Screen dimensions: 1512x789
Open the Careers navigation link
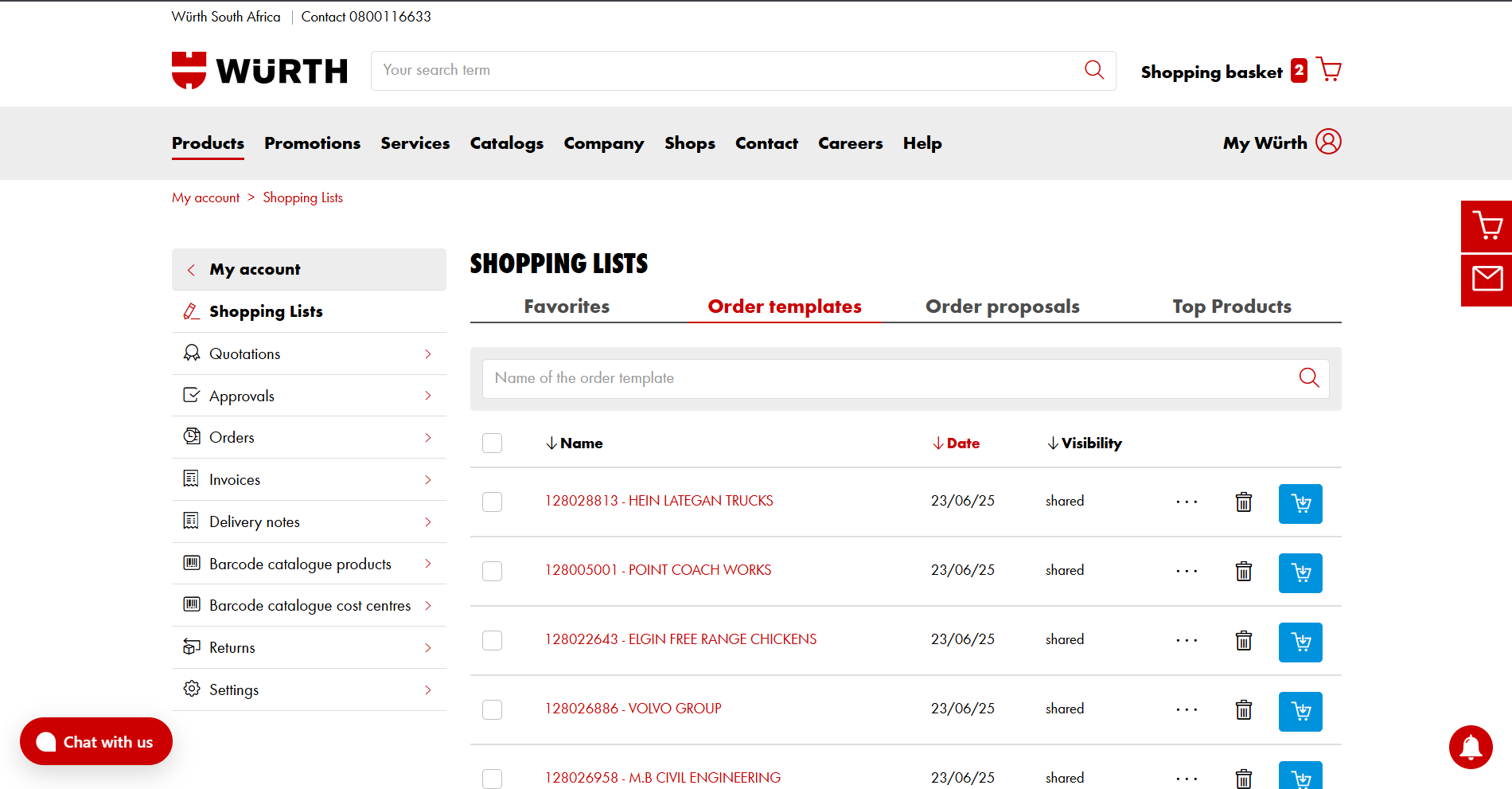[850, 143]
